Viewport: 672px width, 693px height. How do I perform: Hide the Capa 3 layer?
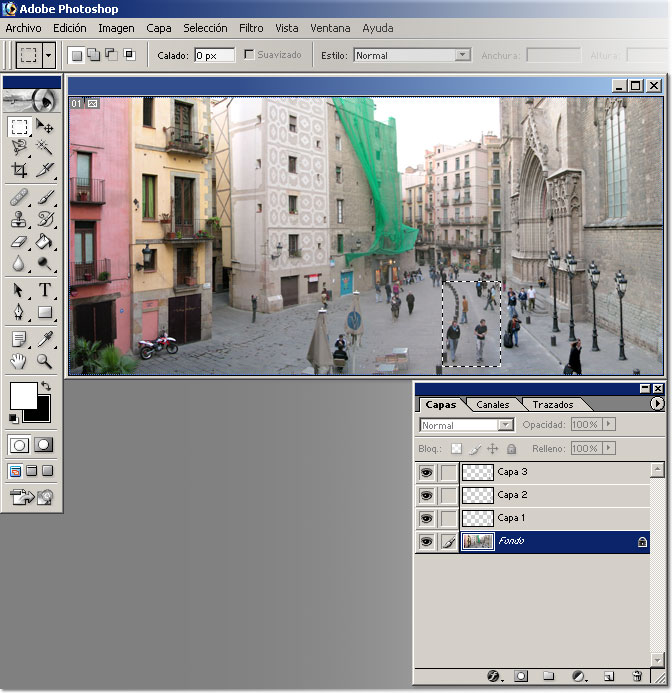[x=427, y=471]
